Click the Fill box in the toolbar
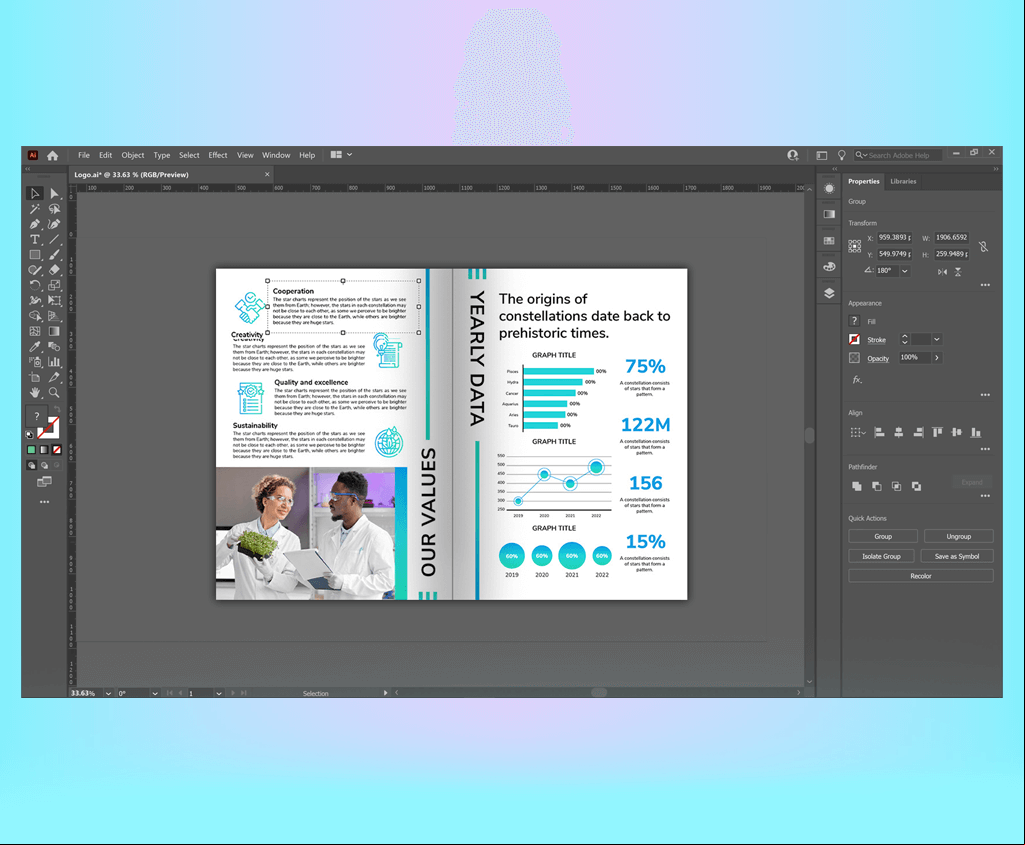This screenshot has height=845, width=1025. [x=37, y=416]
